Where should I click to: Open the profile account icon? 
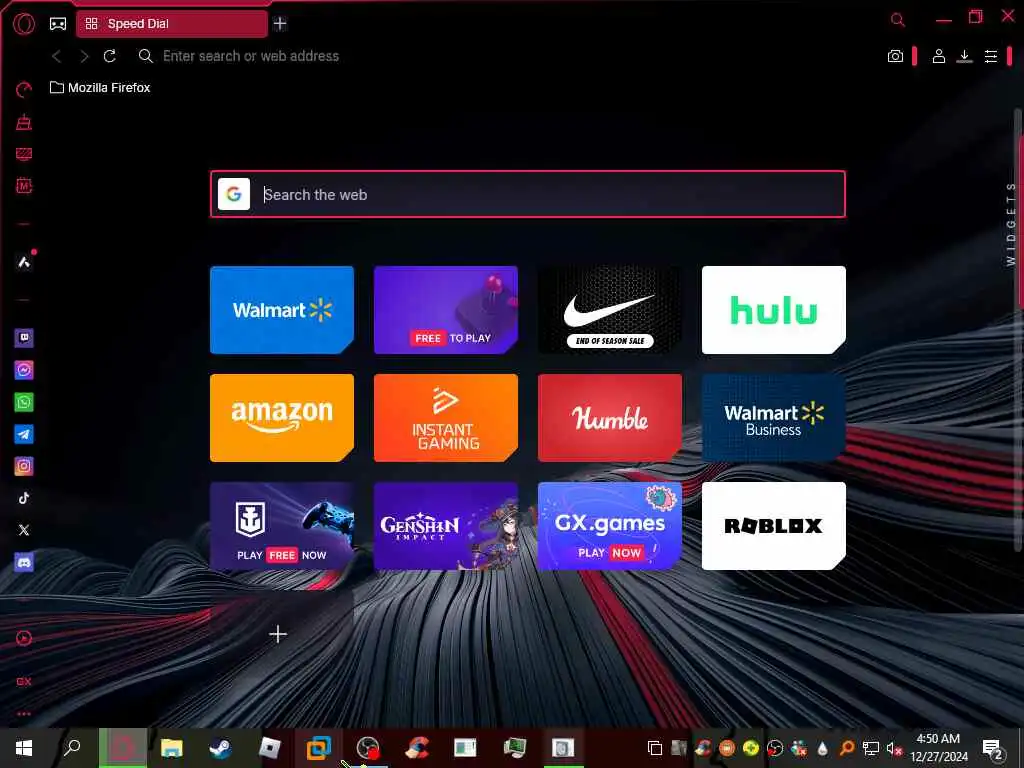pos(938,56)
